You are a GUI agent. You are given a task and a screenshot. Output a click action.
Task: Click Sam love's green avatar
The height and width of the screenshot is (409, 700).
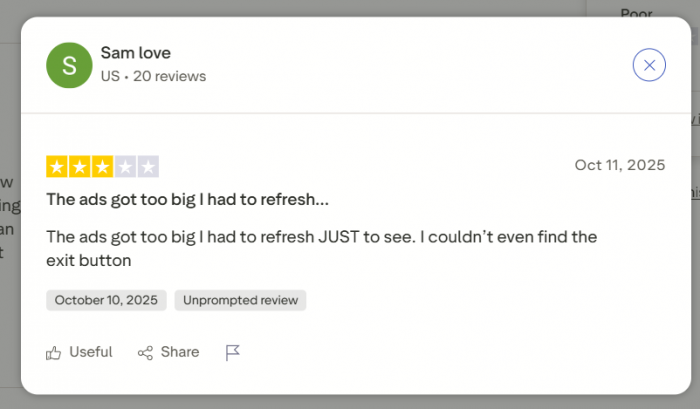[69, 66]
